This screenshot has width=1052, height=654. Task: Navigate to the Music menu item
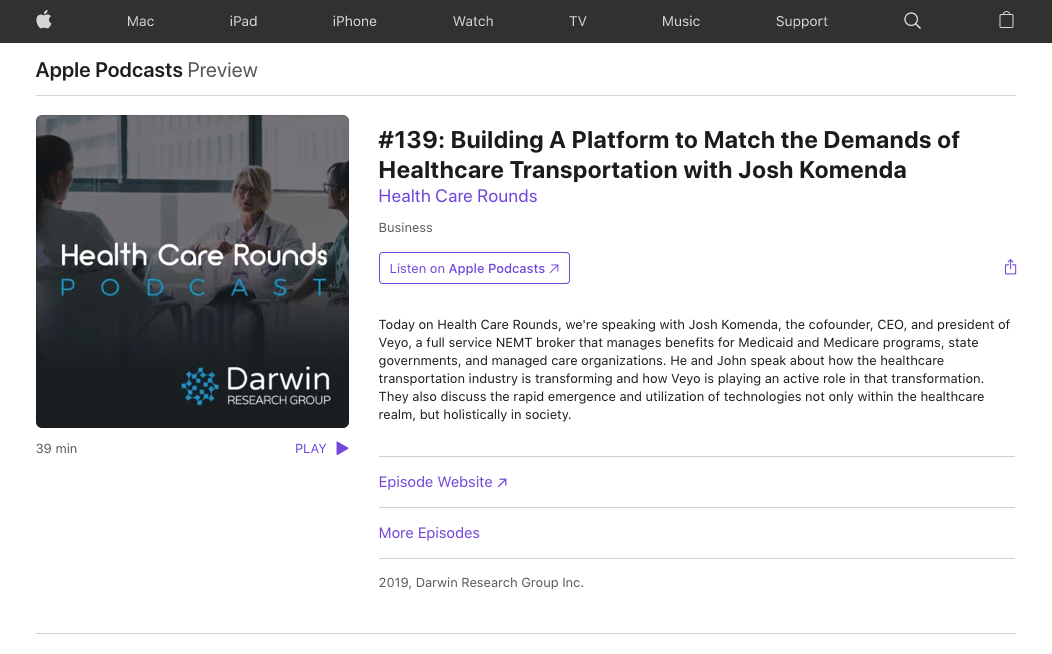(681, 21)
